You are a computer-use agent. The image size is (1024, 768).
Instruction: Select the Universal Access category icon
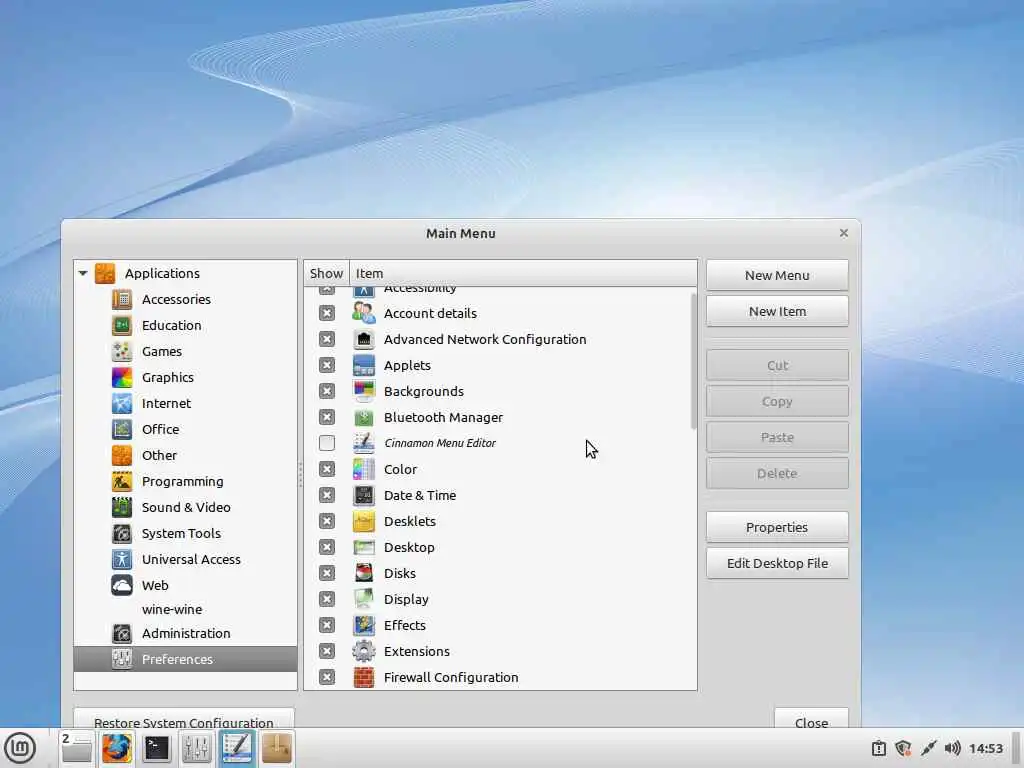coord(121,560)
